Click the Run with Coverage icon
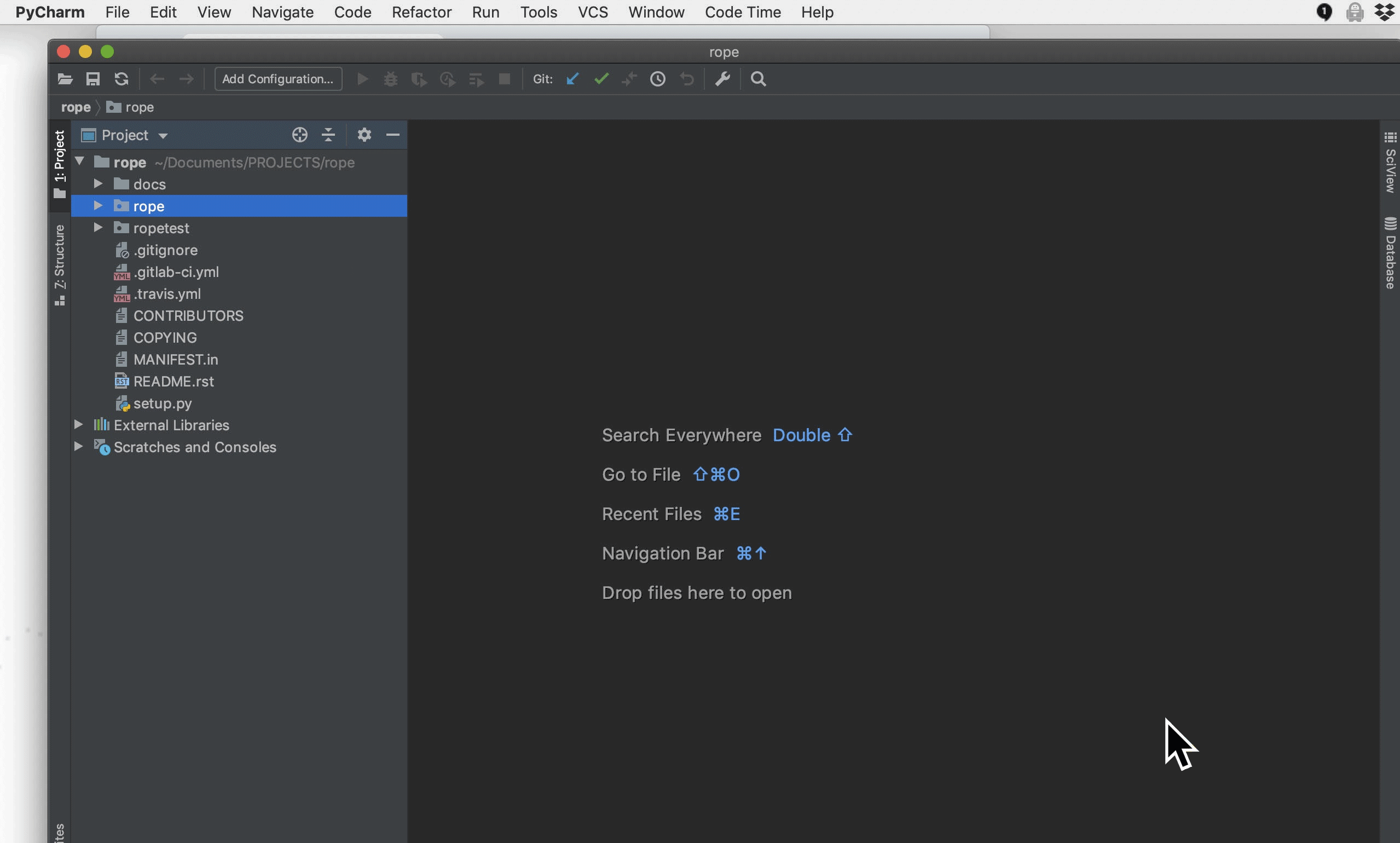1400x843 pixels. pyautogui.click(x=419, y=79)
